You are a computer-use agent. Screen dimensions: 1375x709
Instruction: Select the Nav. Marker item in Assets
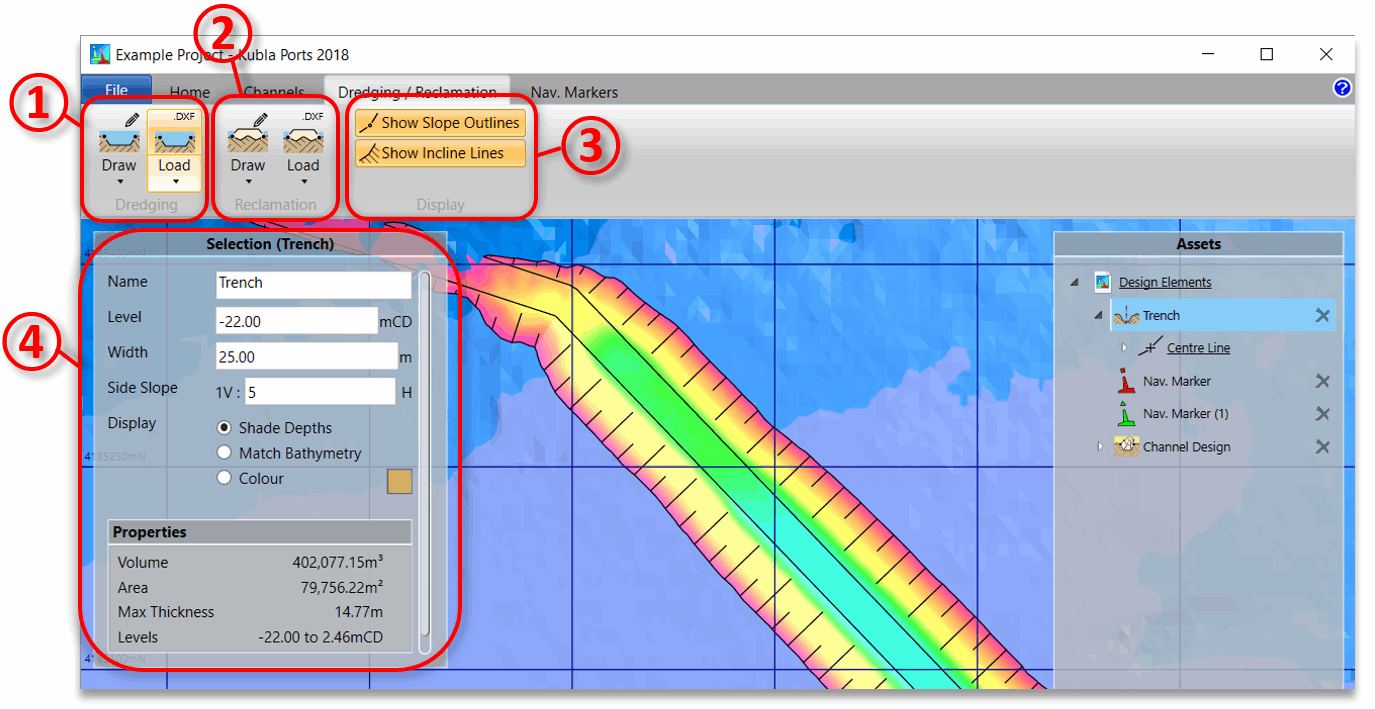click(x=1177, y=381)
